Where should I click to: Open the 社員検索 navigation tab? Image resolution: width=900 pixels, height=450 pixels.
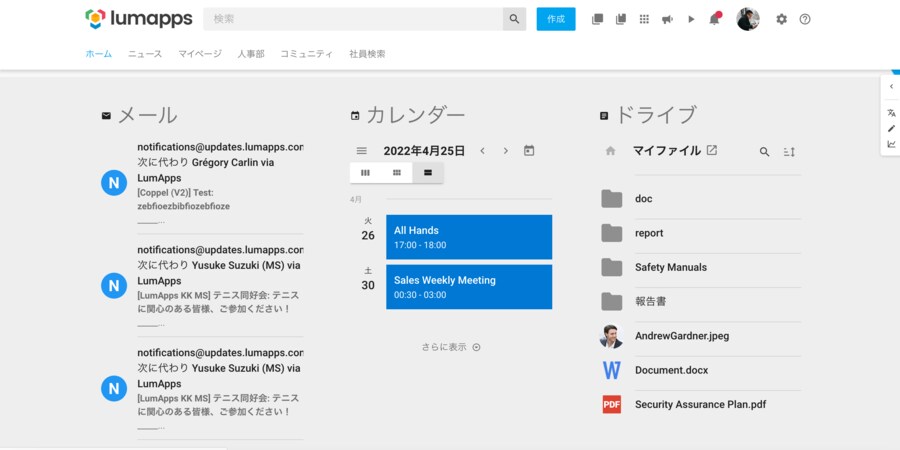[367, 54]
